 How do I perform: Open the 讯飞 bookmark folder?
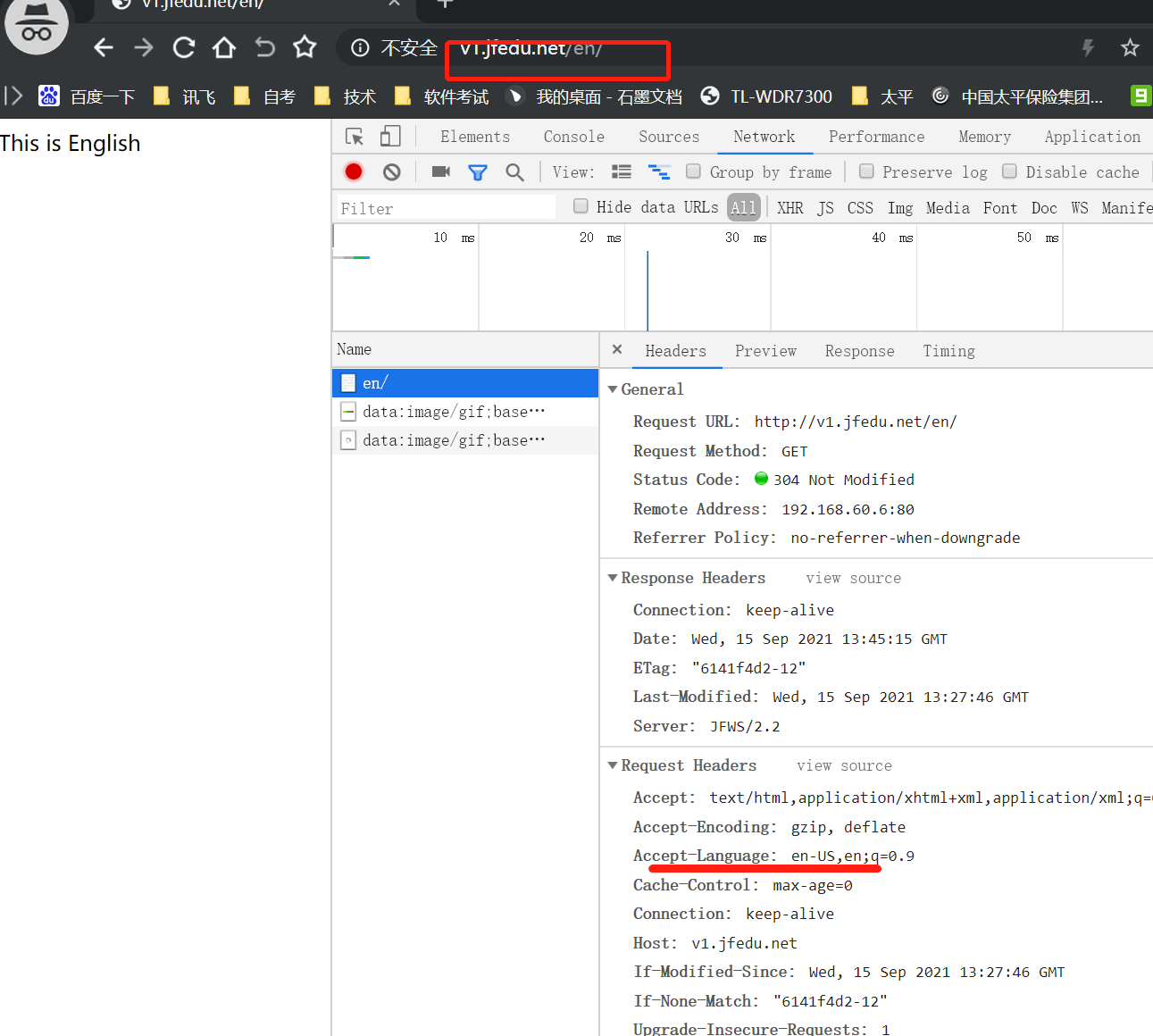click(185, 96)
